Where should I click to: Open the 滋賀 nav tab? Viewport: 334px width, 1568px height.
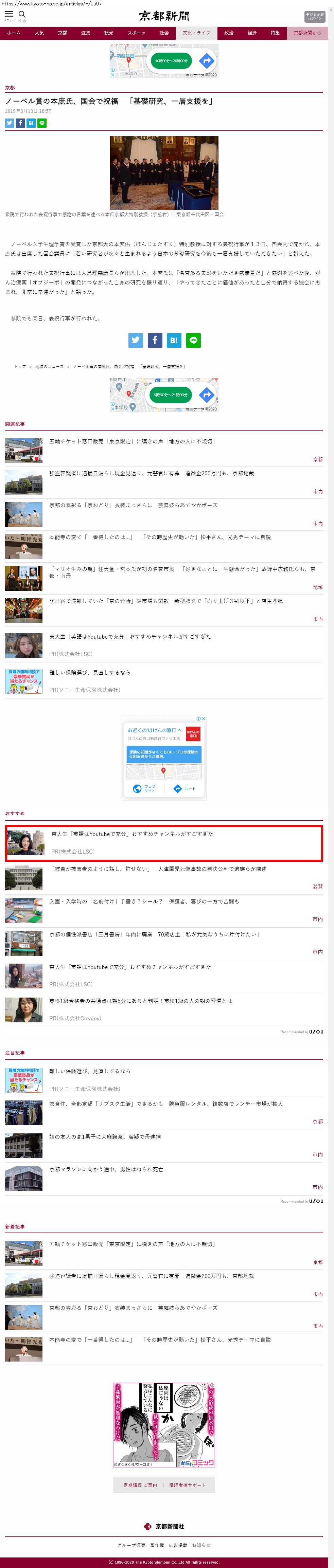tap(85, 33)
